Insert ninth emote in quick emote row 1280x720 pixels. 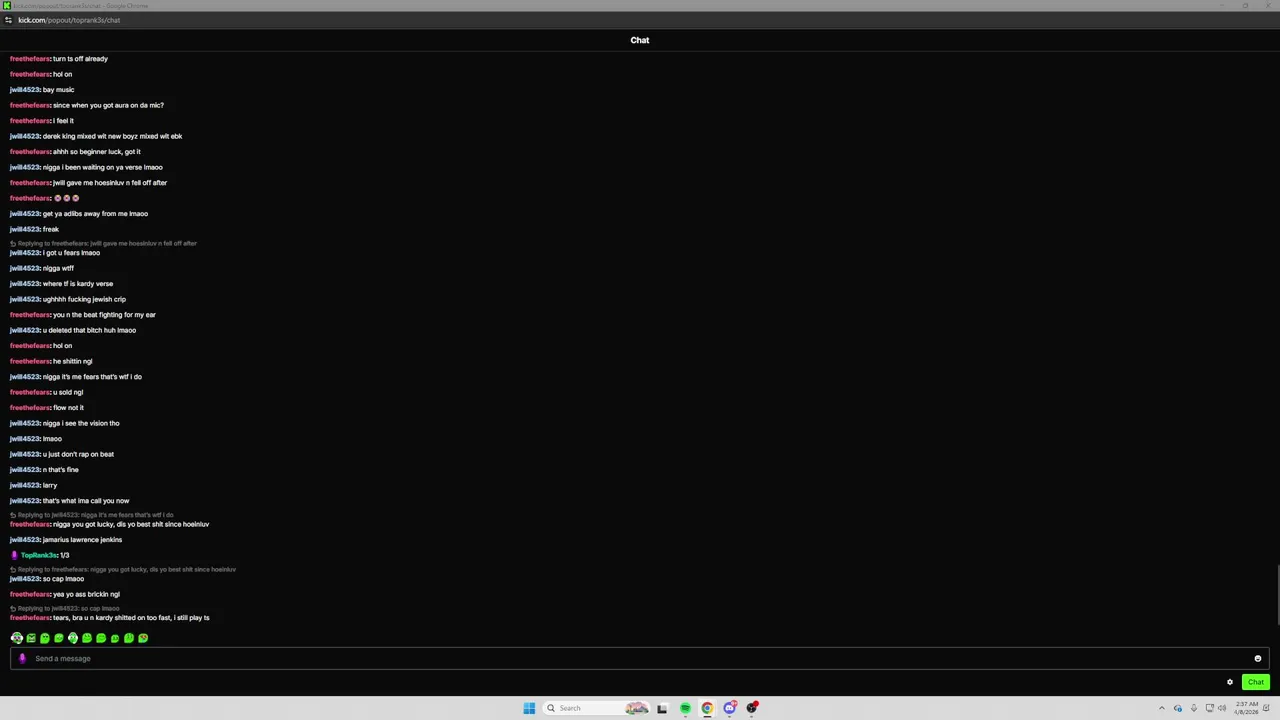pos(129,638)
